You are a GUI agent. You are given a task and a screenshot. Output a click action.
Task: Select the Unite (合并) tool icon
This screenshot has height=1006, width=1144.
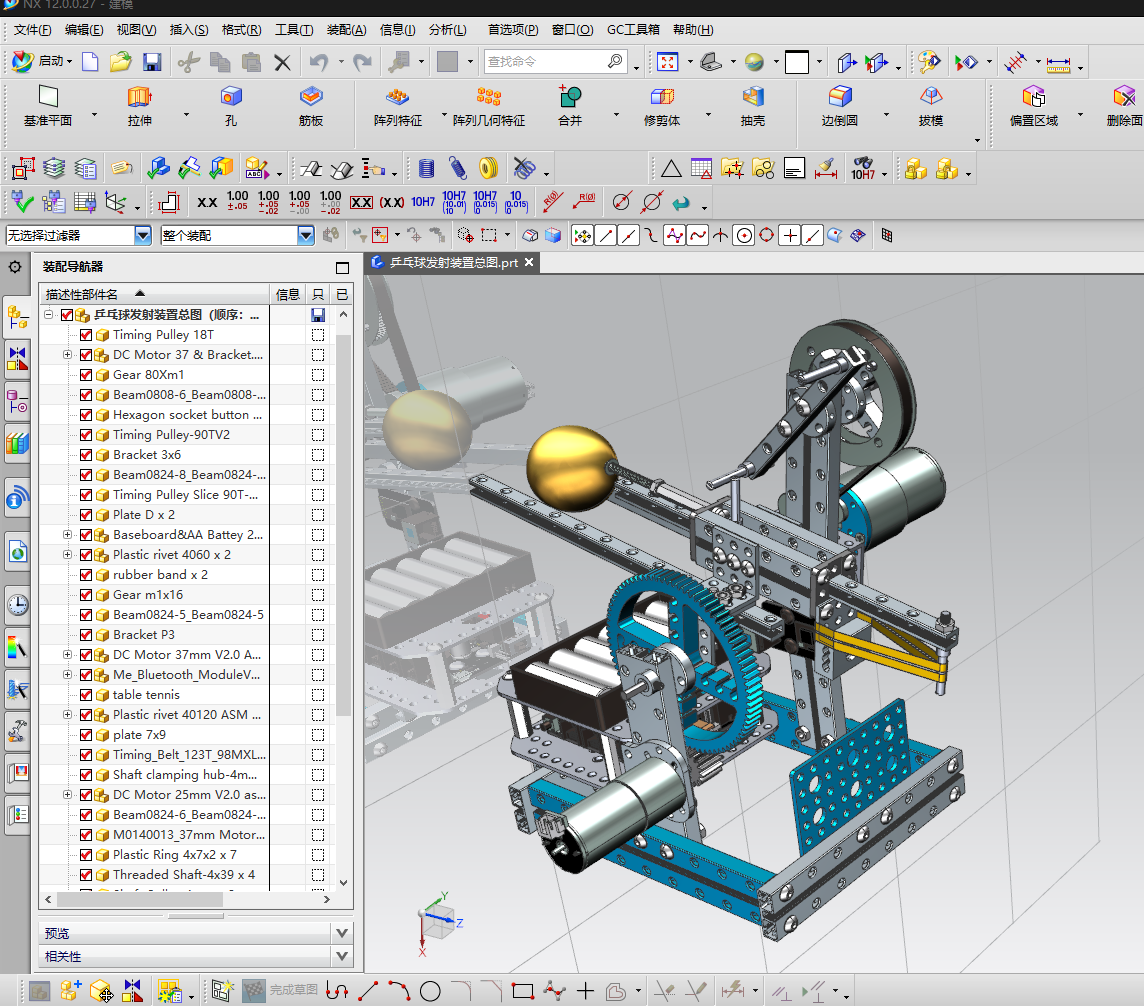(570, 97)
